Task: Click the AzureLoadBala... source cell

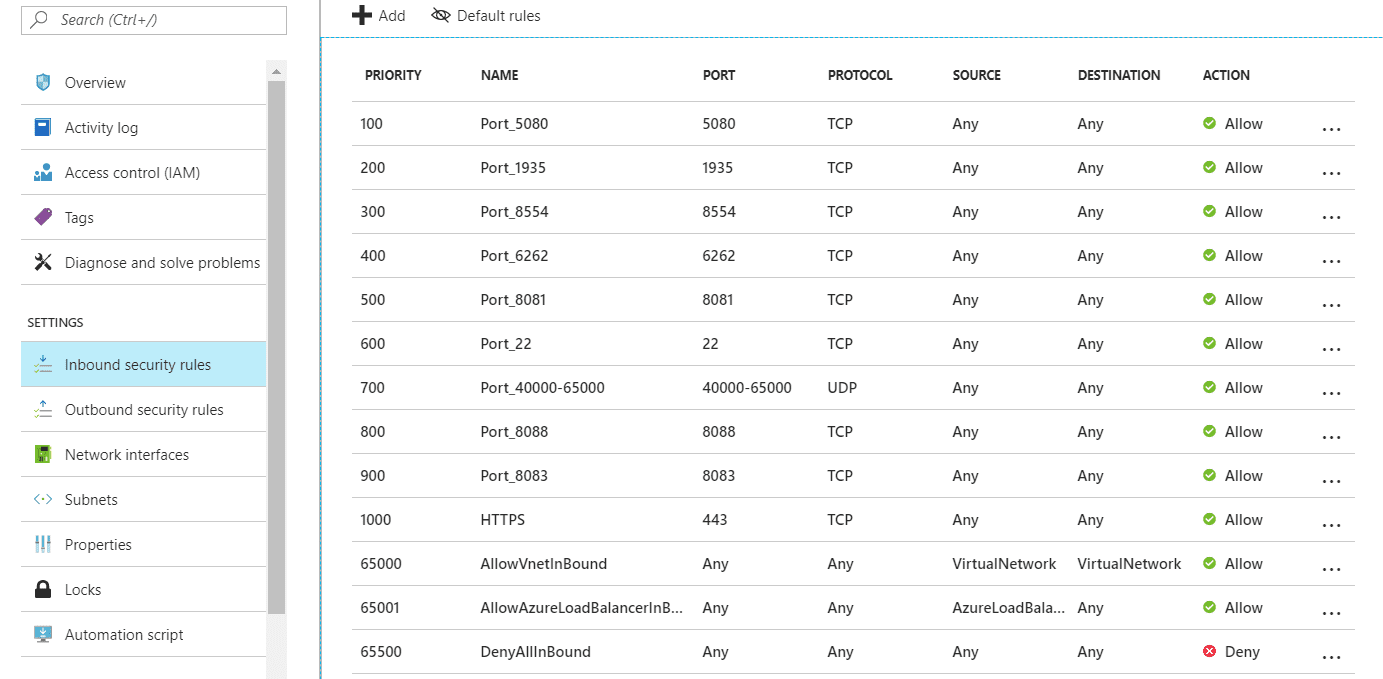Action: click(1008, 607)
